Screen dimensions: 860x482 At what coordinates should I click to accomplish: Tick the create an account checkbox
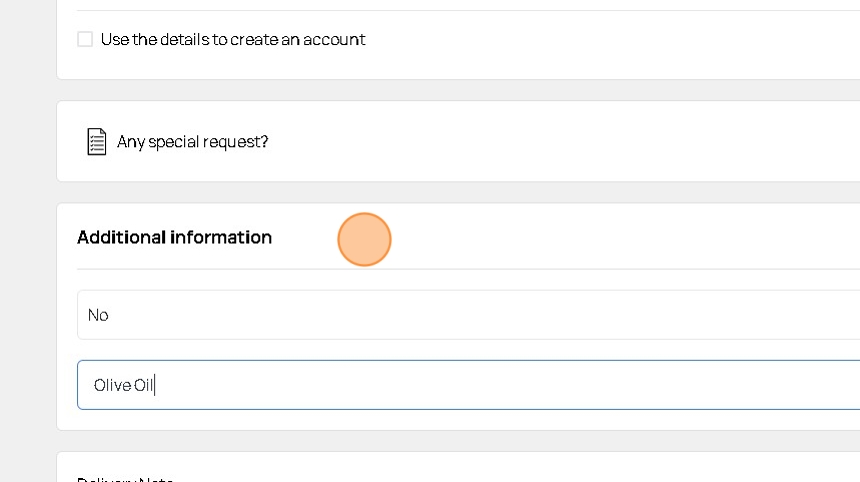tap(85, 39)
